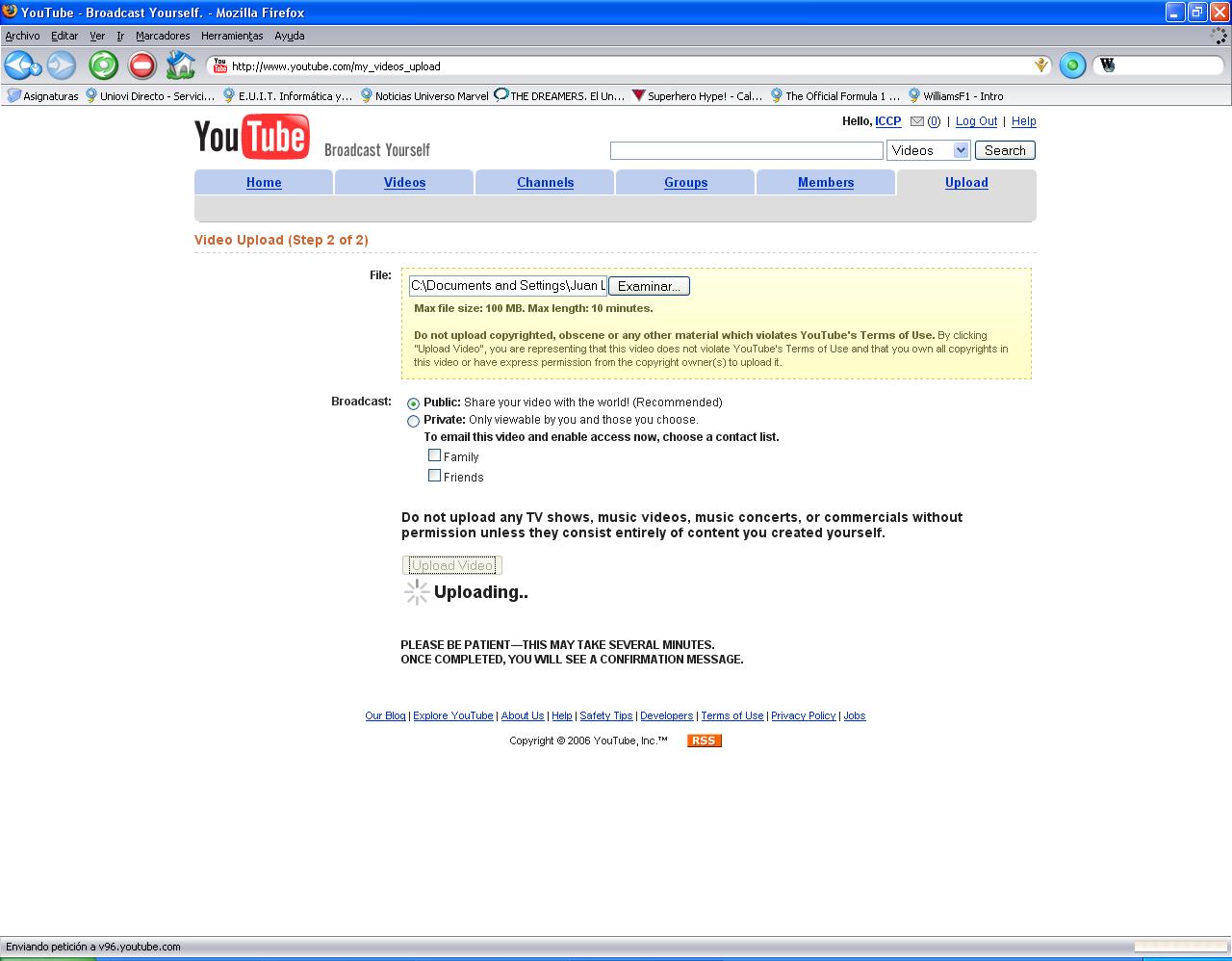This screenshot has width=1232, height=961.
Task: Click the YouTube favicon in the address bar
Action: click(220, 65)
